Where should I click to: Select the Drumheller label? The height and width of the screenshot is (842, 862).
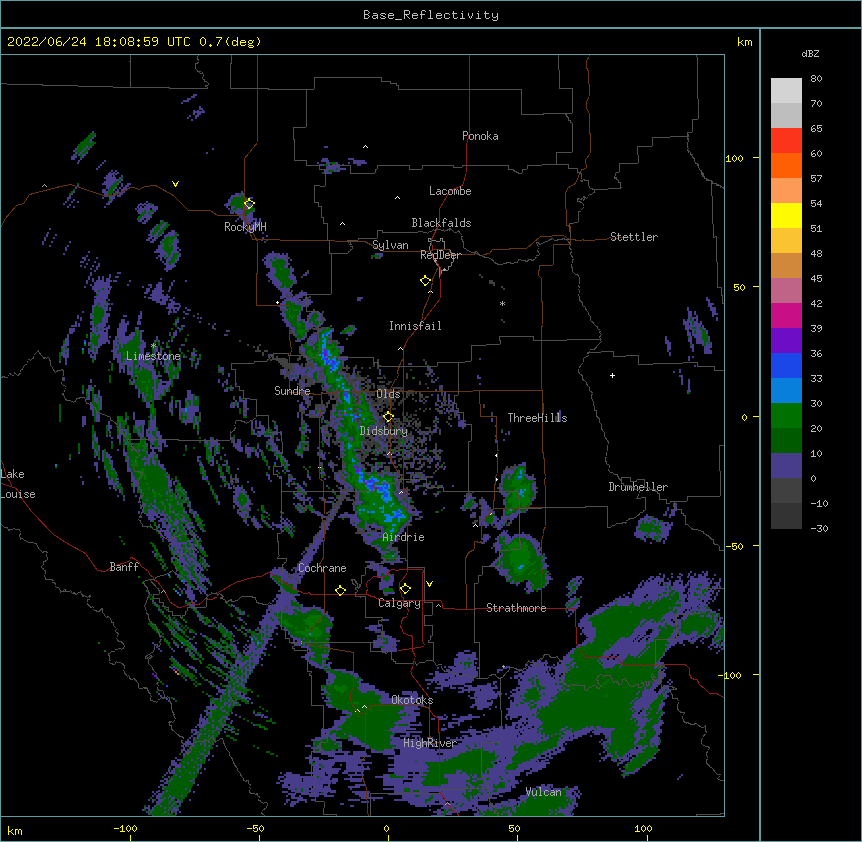(x=638, y=487)
